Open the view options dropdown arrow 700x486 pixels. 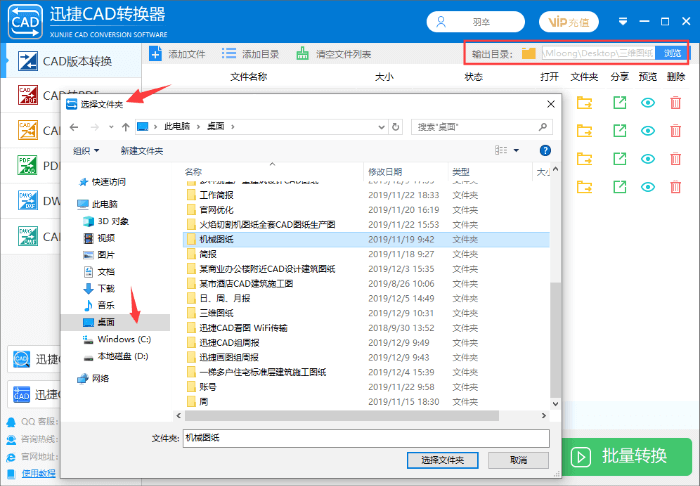pyautogui.click(x=516, y=150)
